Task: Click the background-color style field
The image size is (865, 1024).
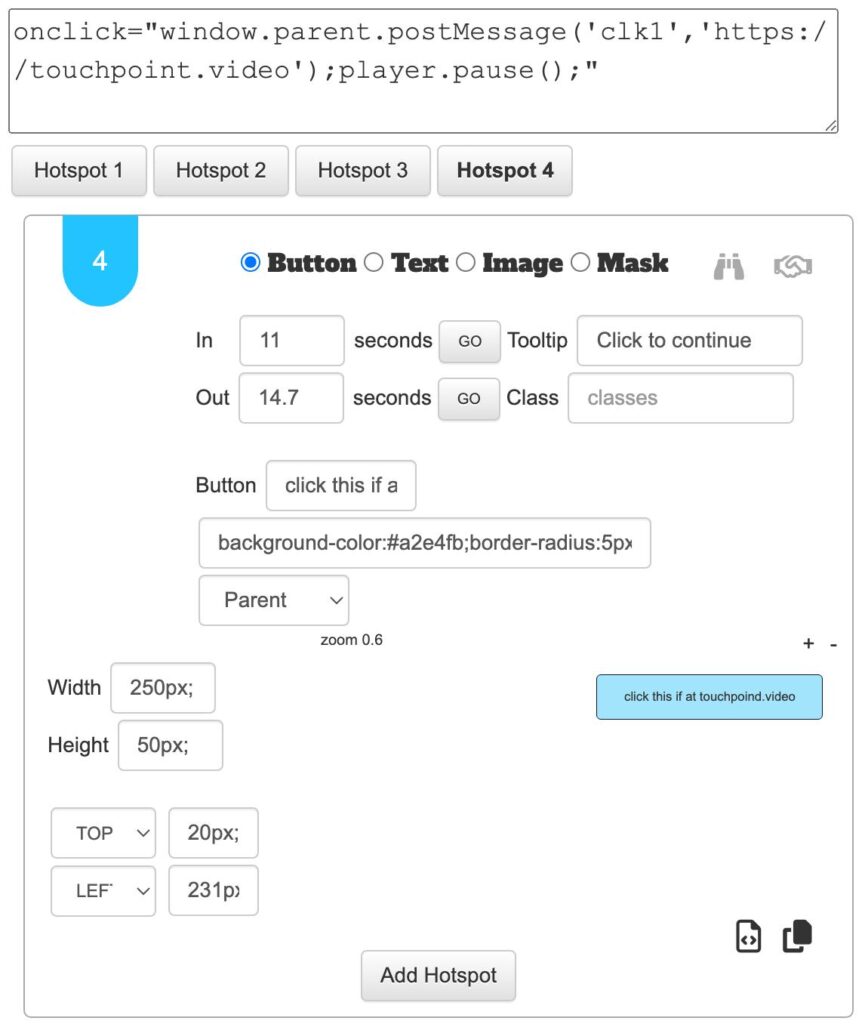Action: pyautogui.click(x=424, y=543)
